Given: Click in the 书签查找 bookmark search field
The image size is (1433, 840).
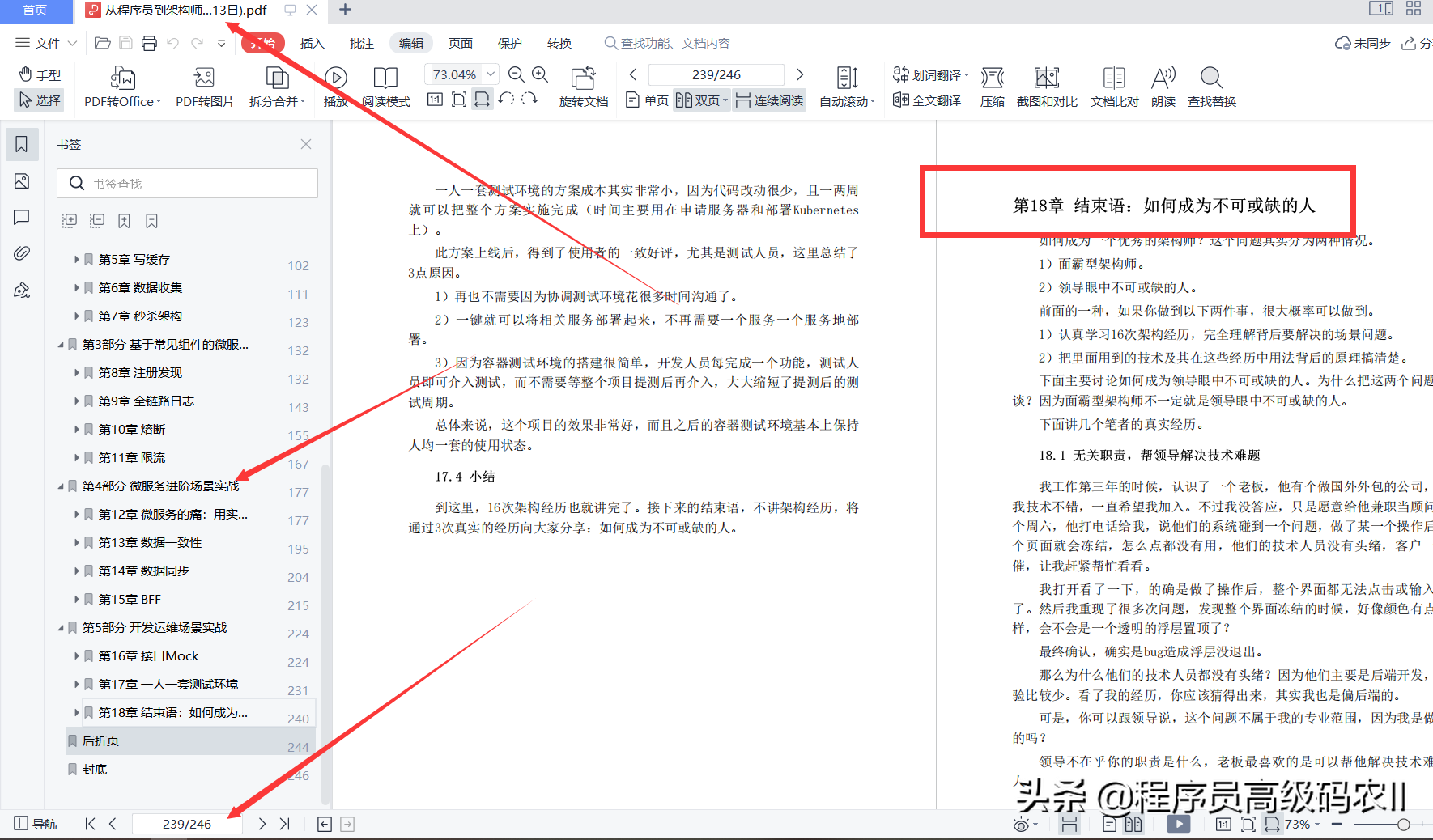Looking at the screenshot, I should (187, 184).
